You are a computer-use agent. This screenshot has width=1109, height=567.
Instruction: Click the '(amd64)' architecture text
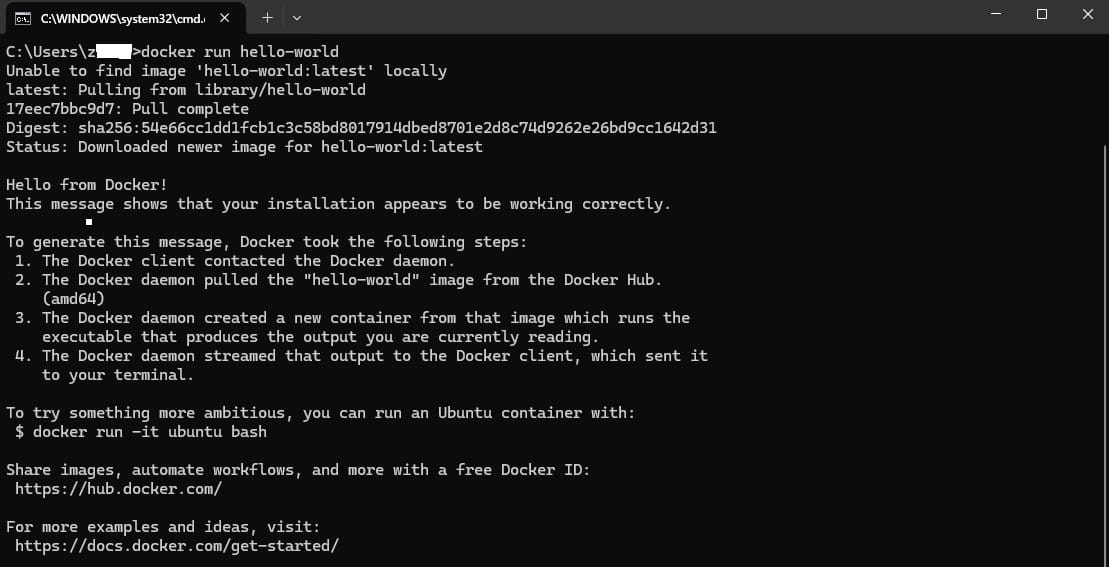(73, 299)
